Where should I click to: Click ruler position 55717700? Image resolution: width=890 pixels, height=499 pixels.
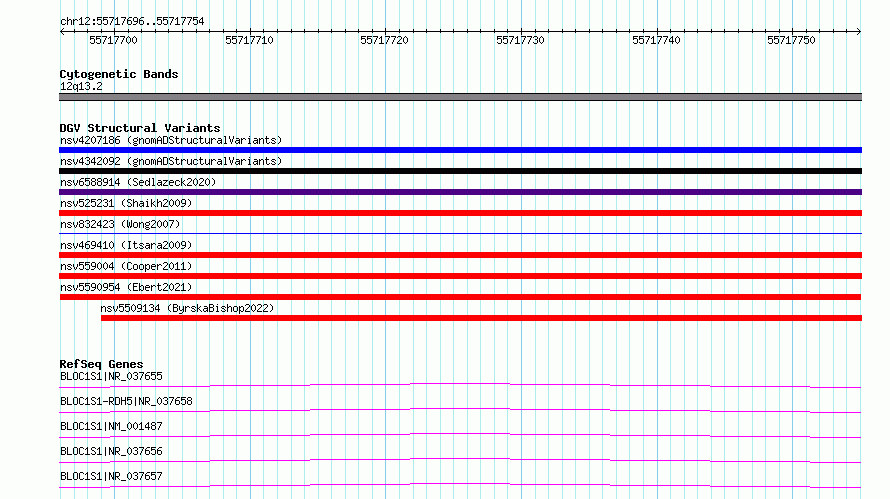[114, 40]
